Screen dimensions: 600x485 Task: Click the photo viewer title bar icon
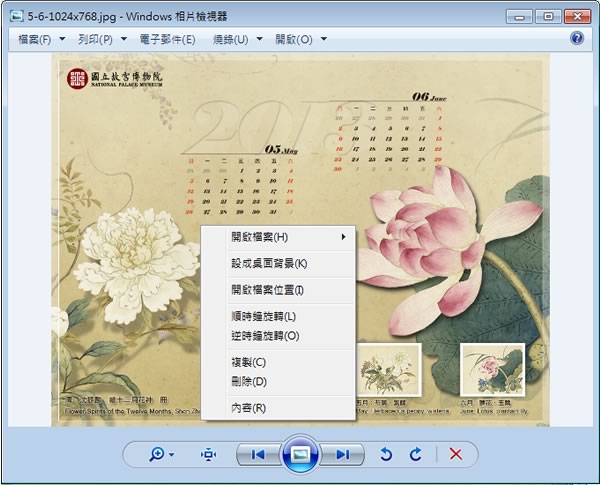[16, 16]
